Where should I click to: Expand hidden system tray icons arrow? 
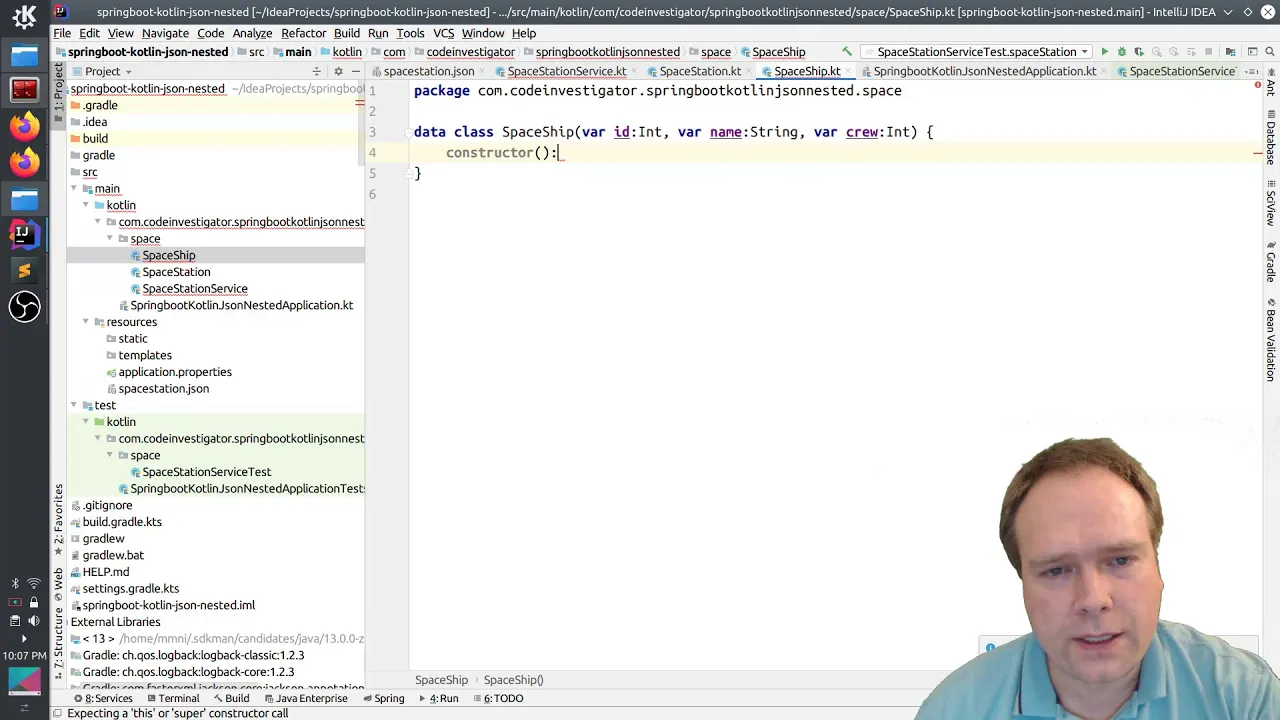24,638
